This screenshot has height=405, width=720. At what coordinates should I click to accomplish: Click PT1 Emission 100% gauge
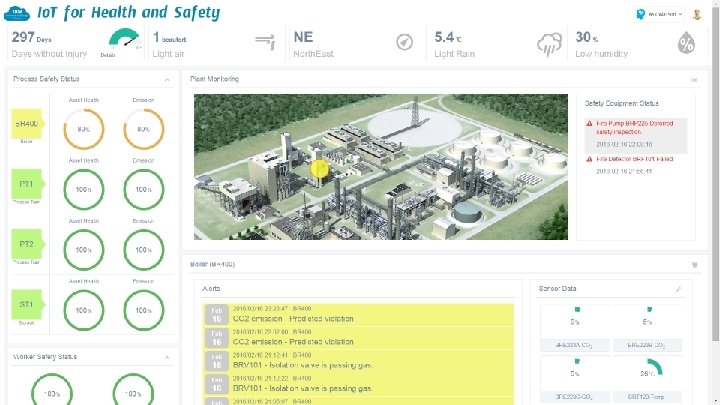144,189
